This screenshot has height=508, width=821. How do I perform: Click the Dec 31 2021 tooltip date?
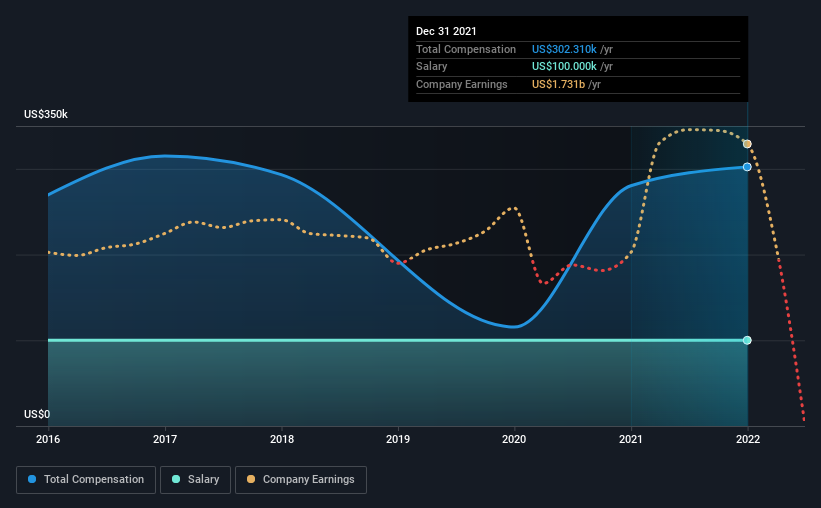coord(446,31)
